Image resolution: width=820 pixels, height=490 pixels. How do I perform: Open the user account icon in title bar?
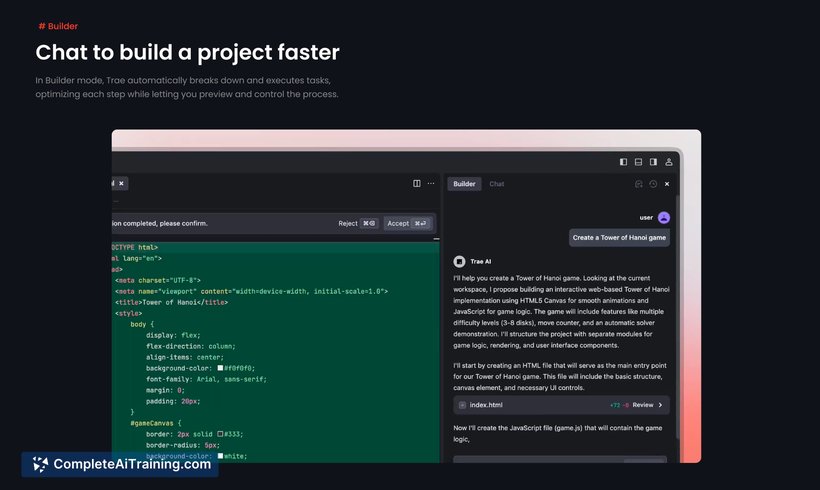pos(668,162)
